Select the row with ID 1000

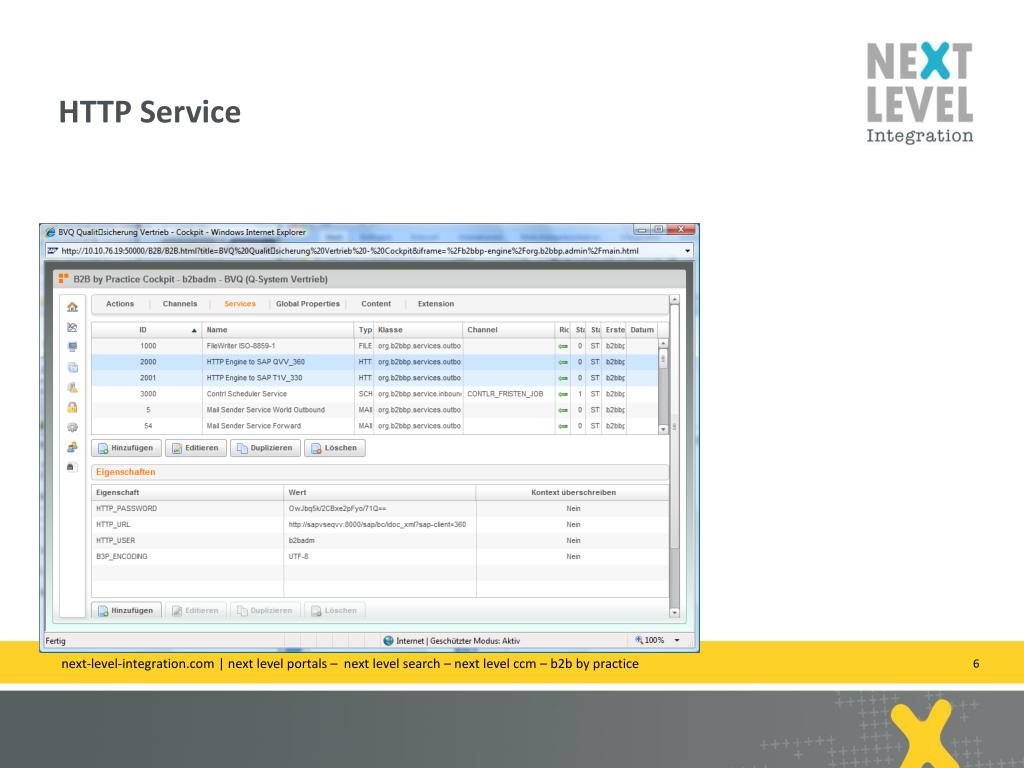click(375, 346)
